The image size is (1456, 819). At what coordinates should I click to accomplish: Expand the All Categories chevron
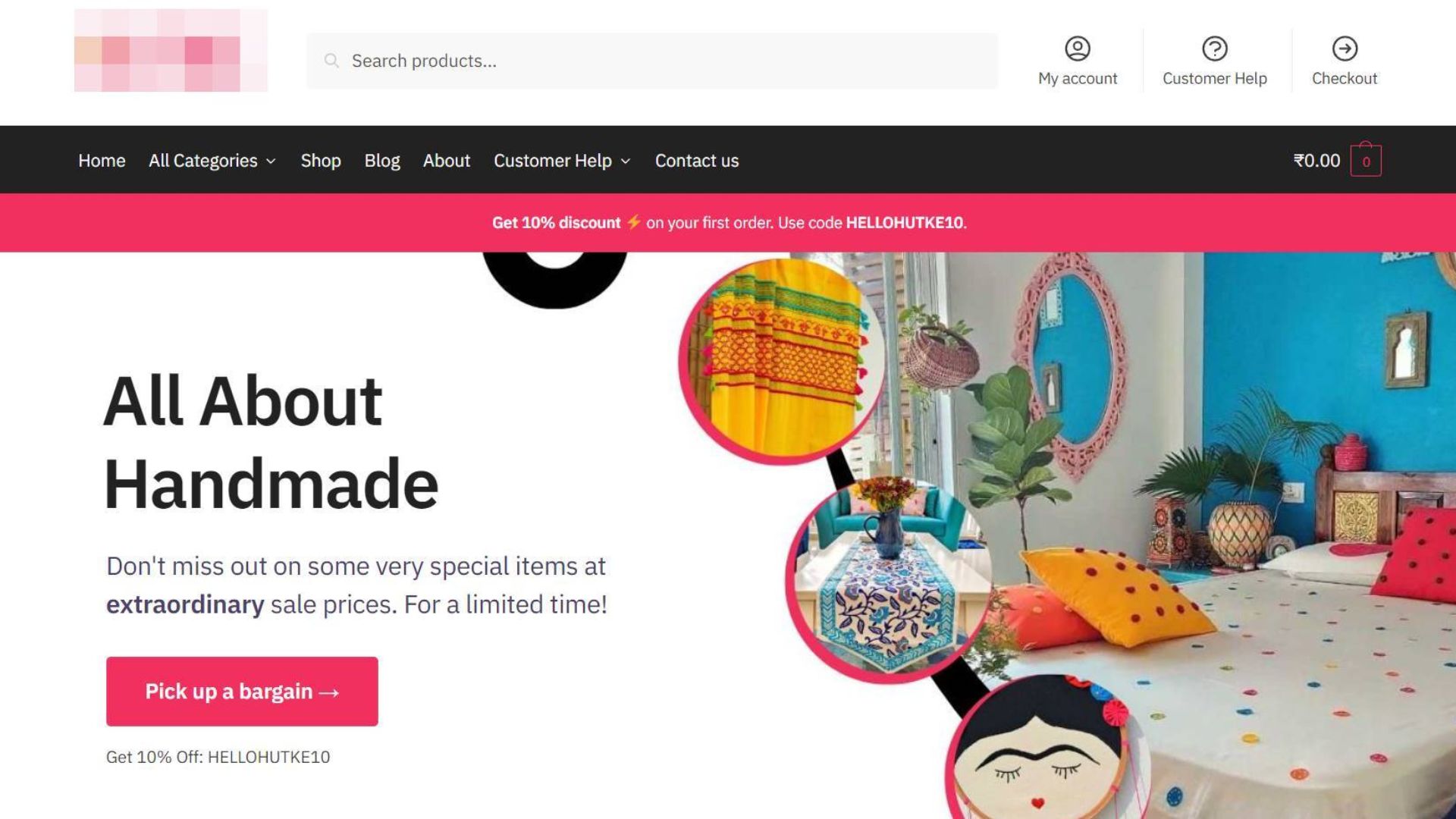271,162
